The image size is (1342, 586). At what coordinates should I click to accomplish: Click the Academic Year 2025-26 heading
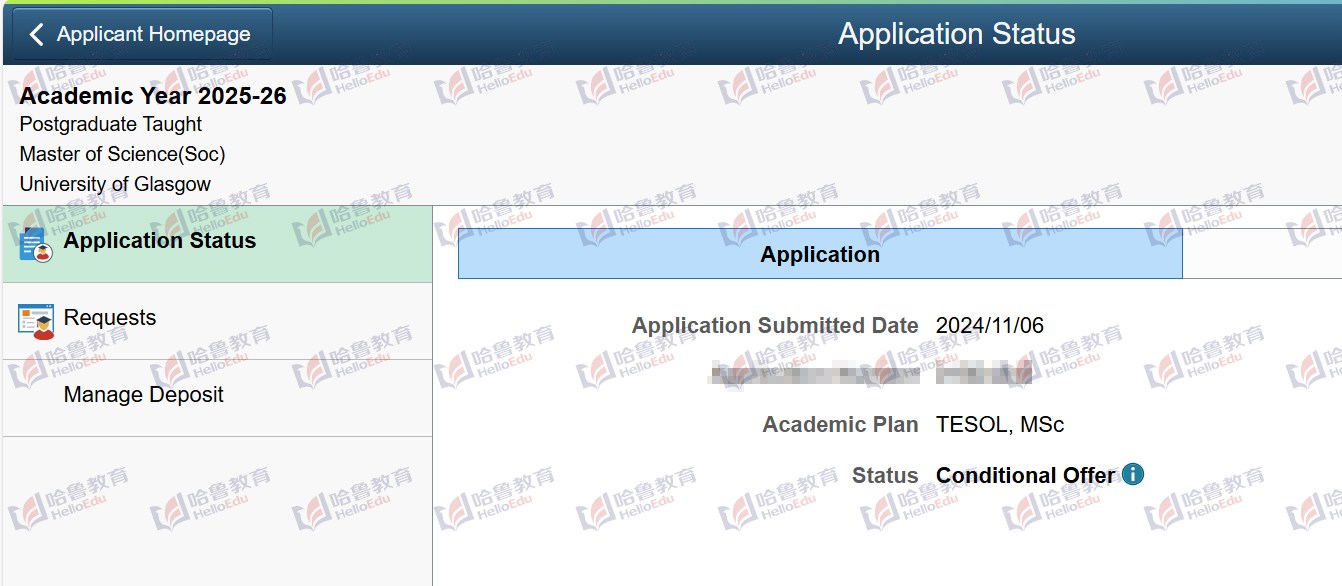(153, 96)
